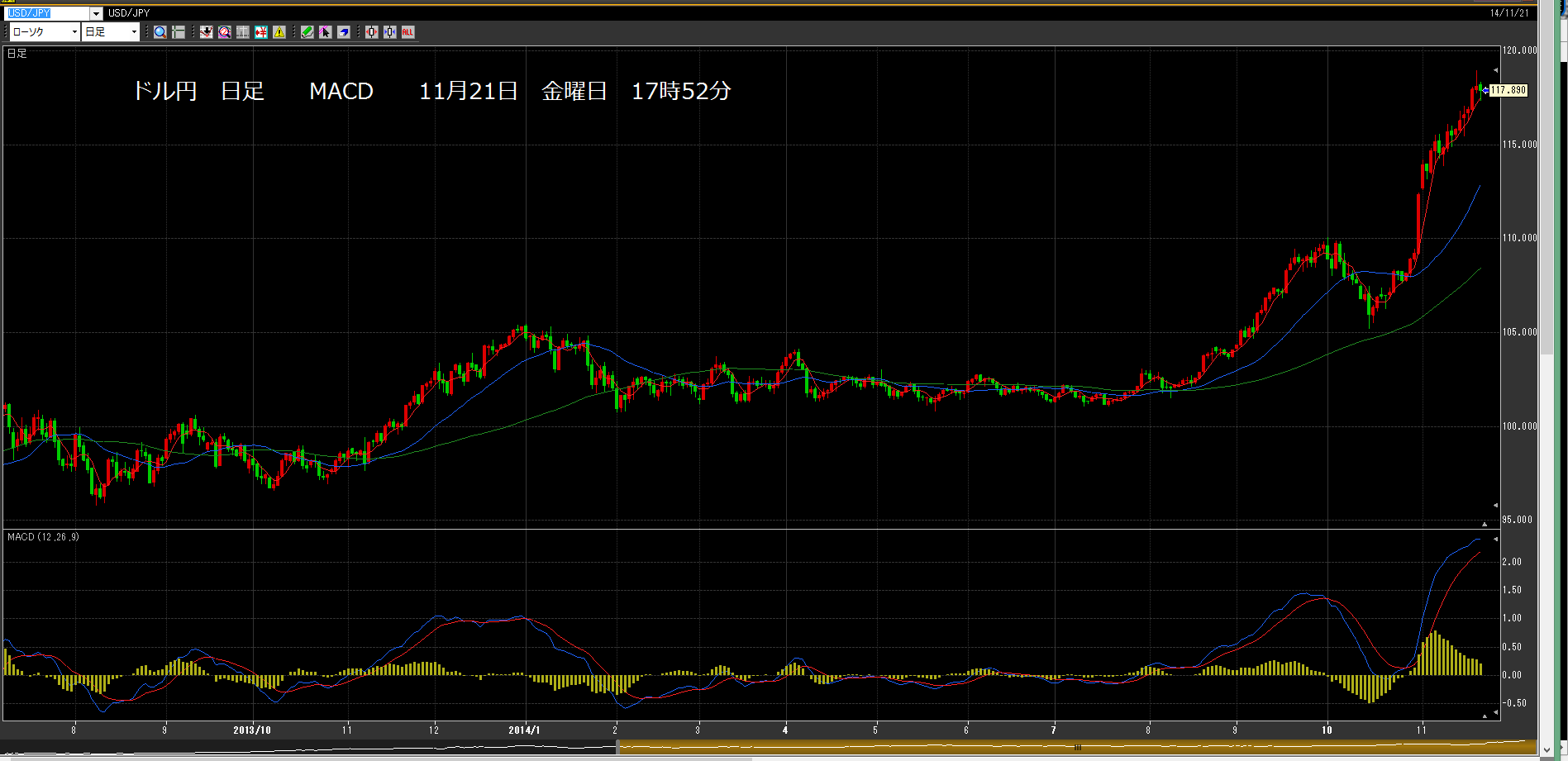Screen dimensions: 1568x761
Task: Click the MACD (12,26,9) panel label
Action: pyautogui.click(x=43, y=537)
